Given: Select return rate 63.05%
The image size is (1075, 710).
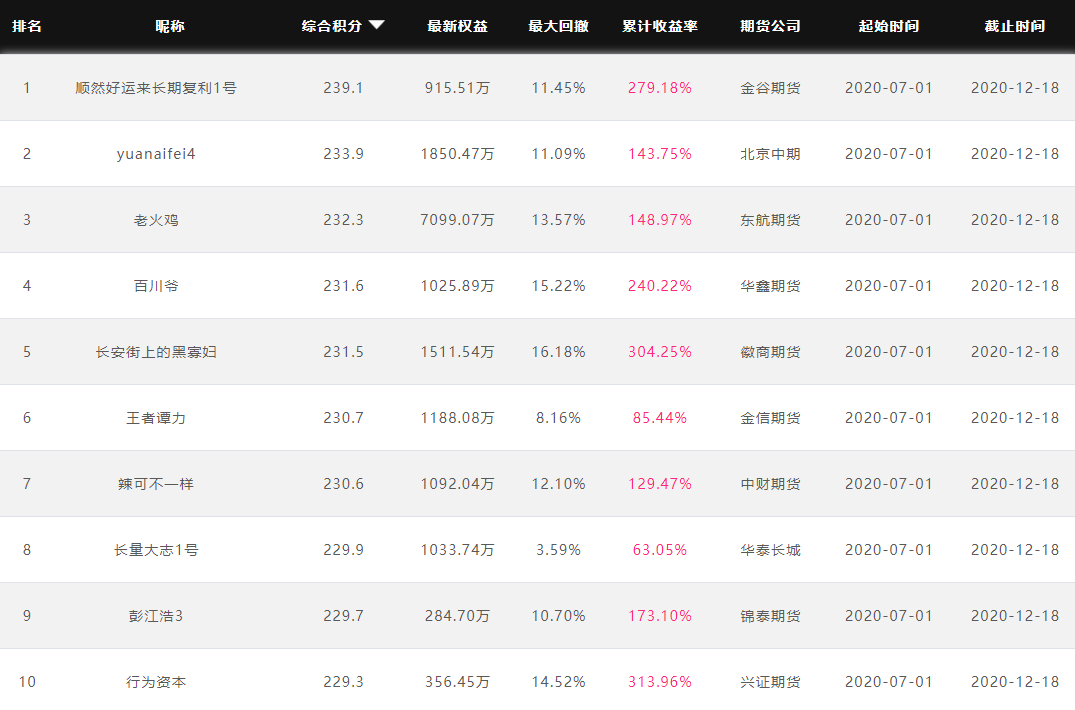Looking at the screenshot, I should pyautogui.click(x=660, y=550).
